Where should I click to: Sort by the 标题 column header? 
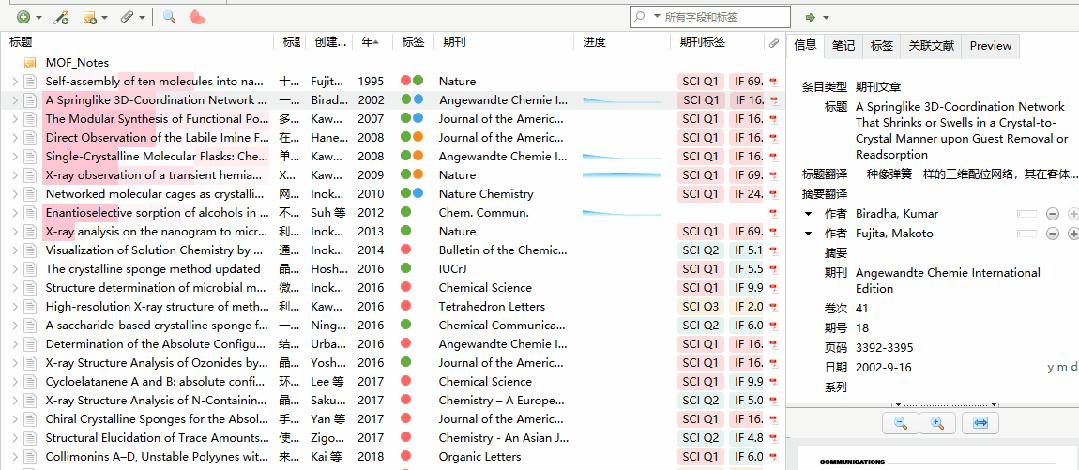138,43
